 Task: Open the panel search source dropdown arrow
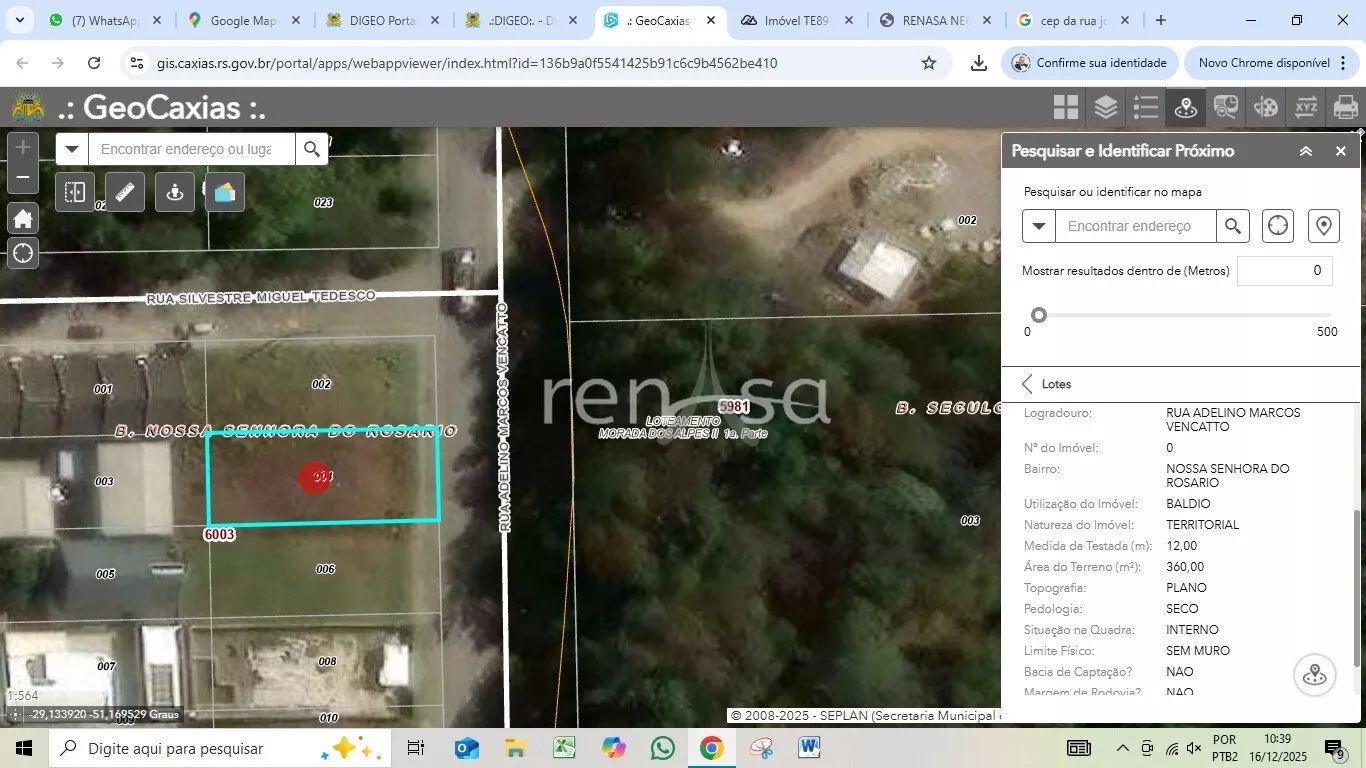click(1039, 226)
